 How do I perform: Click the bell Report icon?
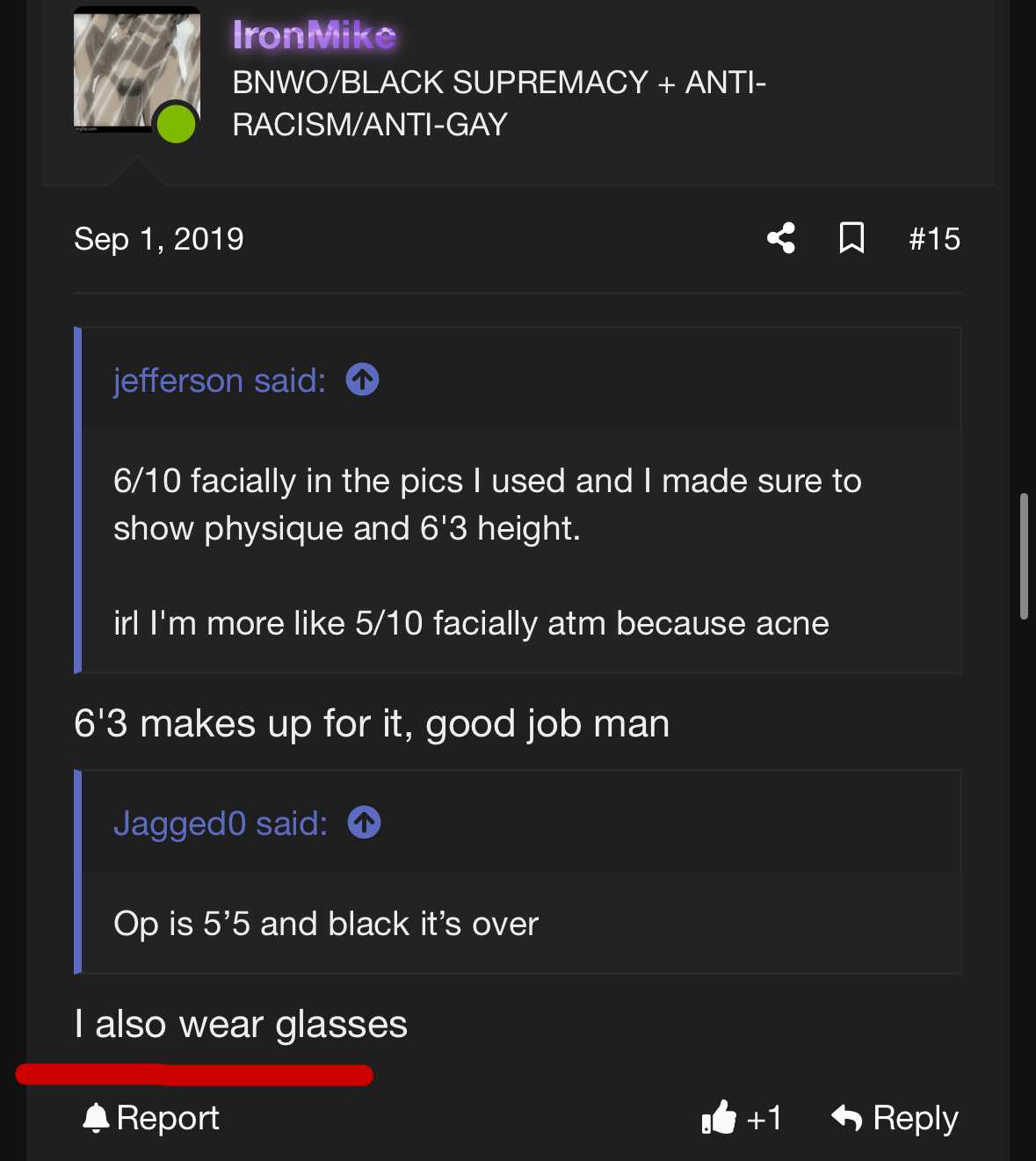96,1118
